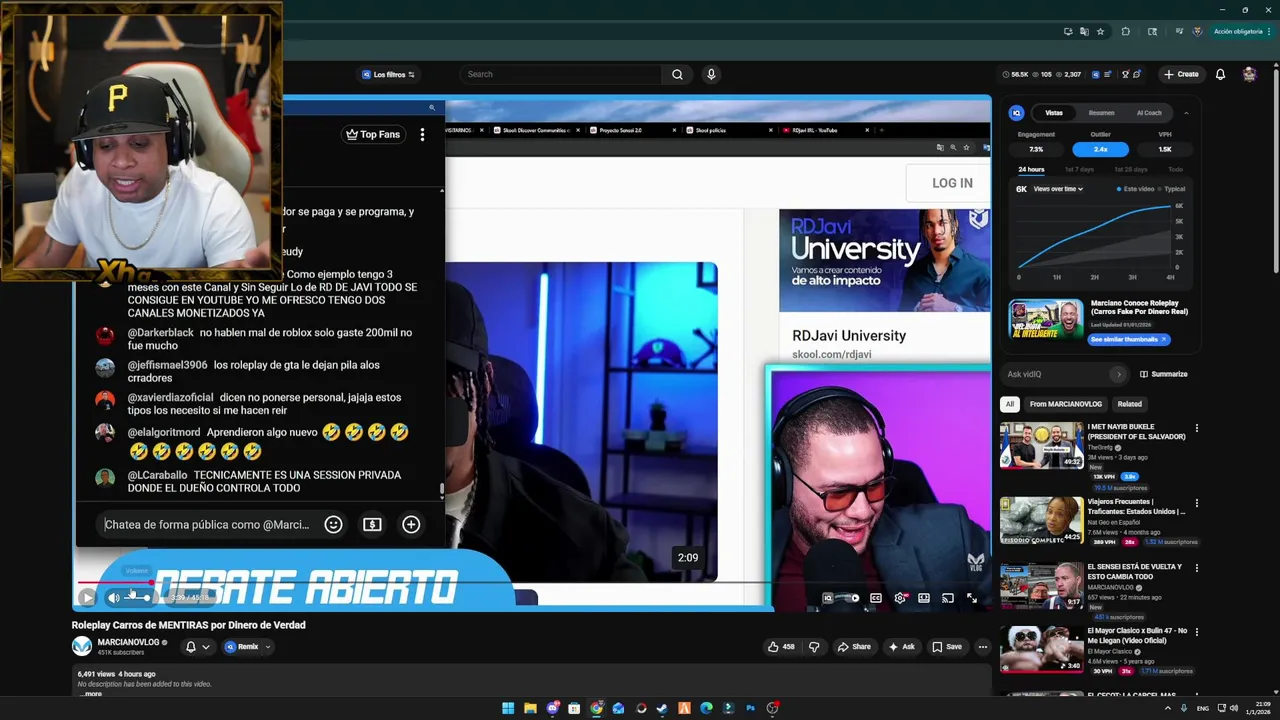The image size is (1280, 720).
Task: Cast the video to a TV
Action: tap(947, 598)
